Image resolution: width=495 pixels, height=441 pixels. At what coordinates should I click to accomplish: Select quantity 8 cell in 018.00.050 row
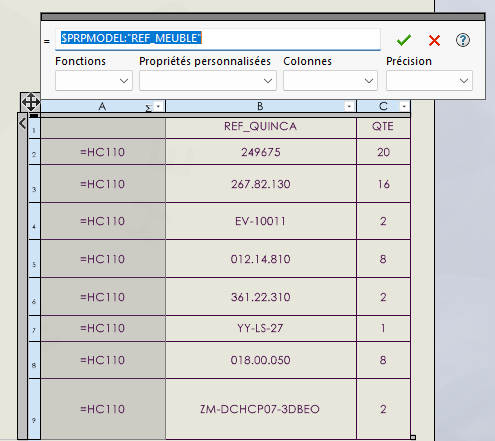383,360
